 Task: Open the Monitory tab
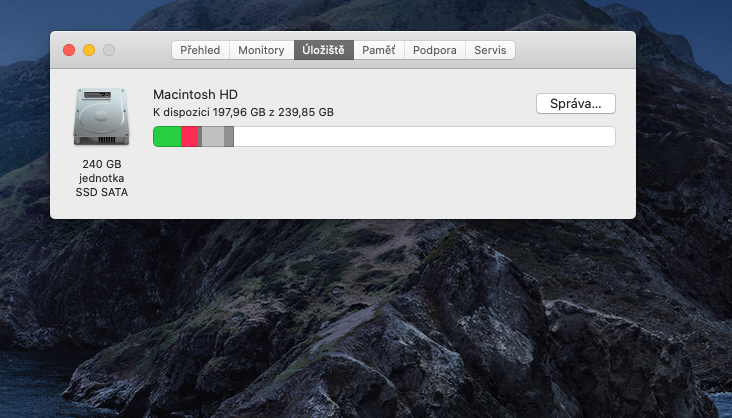[261, 50]
